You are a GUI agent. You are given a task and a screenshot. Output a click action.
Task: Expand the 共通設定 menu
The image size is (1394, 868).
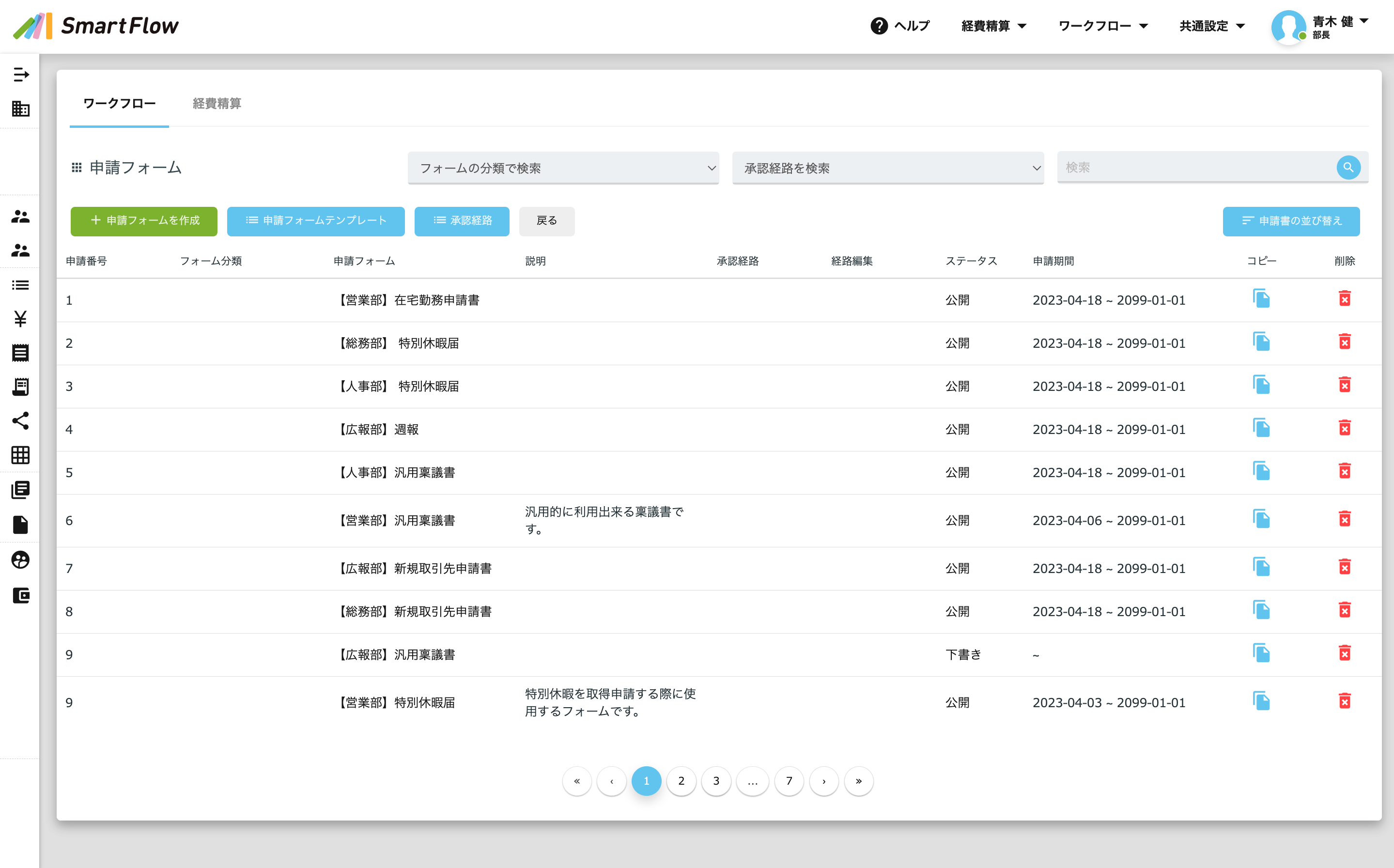[x=1211, y=26]
